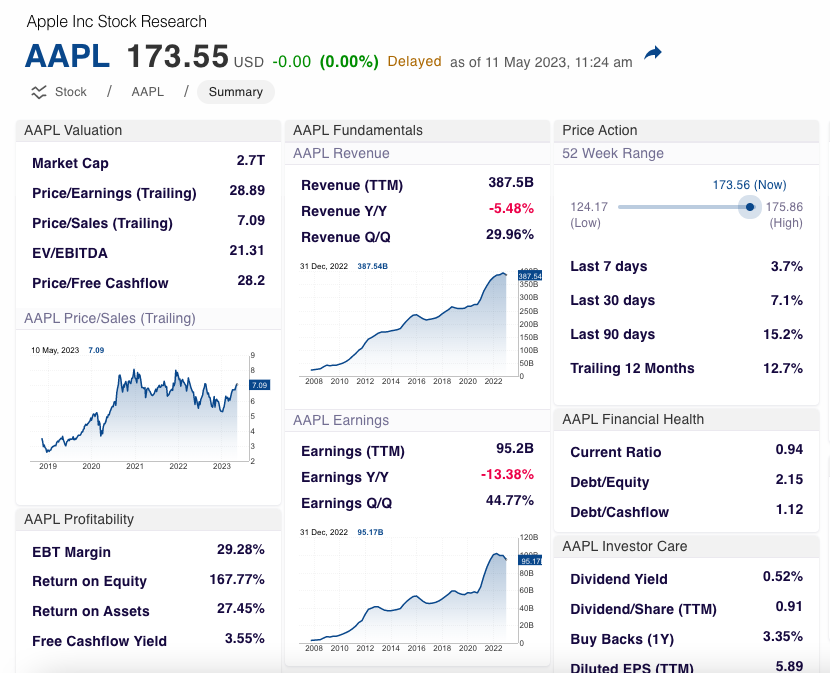830x673 pixels.
Task: Click the AAPL Investor Care header
Action: pyautogui.click(x=687, y=546)
